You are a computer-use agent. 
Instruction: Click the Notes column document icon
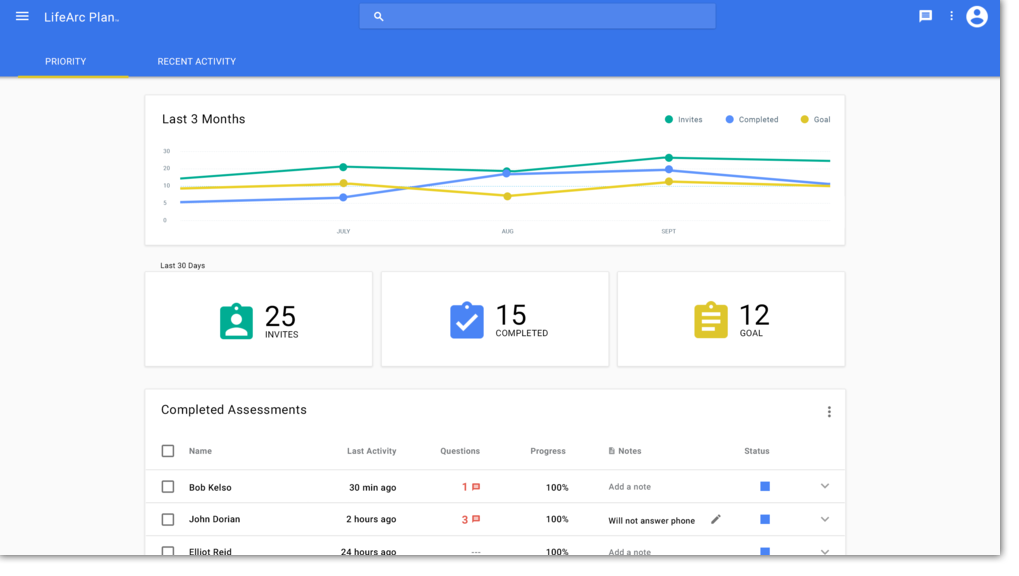[x=612, y=451]
